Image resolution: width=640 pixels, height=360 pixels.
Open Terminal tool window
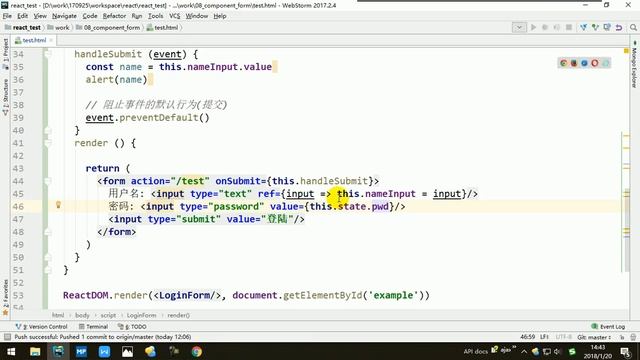click(x=93, y=327)
